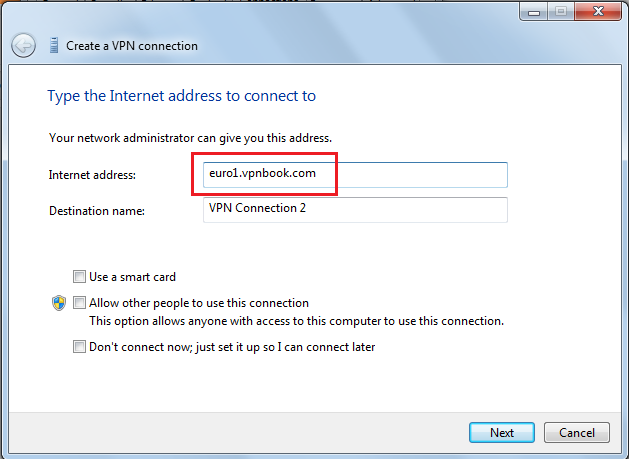
Task: Tick Allow other people to use this connection
Action: tap(79, 303)
